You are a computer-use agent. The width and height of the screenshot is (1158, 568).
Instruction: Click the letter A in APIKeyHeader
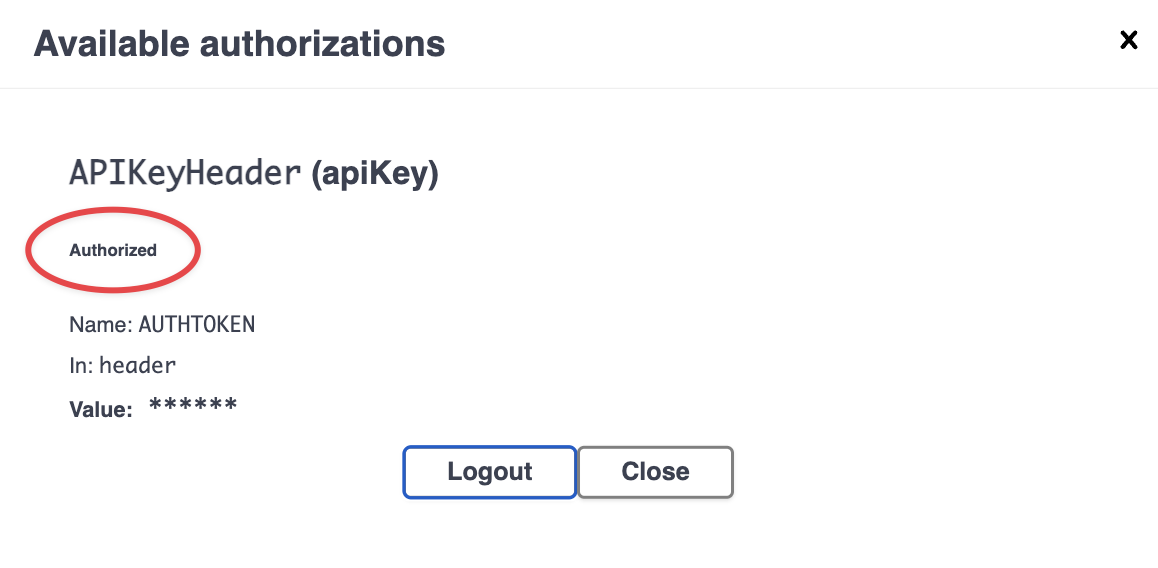pyautogui.click(x=79, y=173)
